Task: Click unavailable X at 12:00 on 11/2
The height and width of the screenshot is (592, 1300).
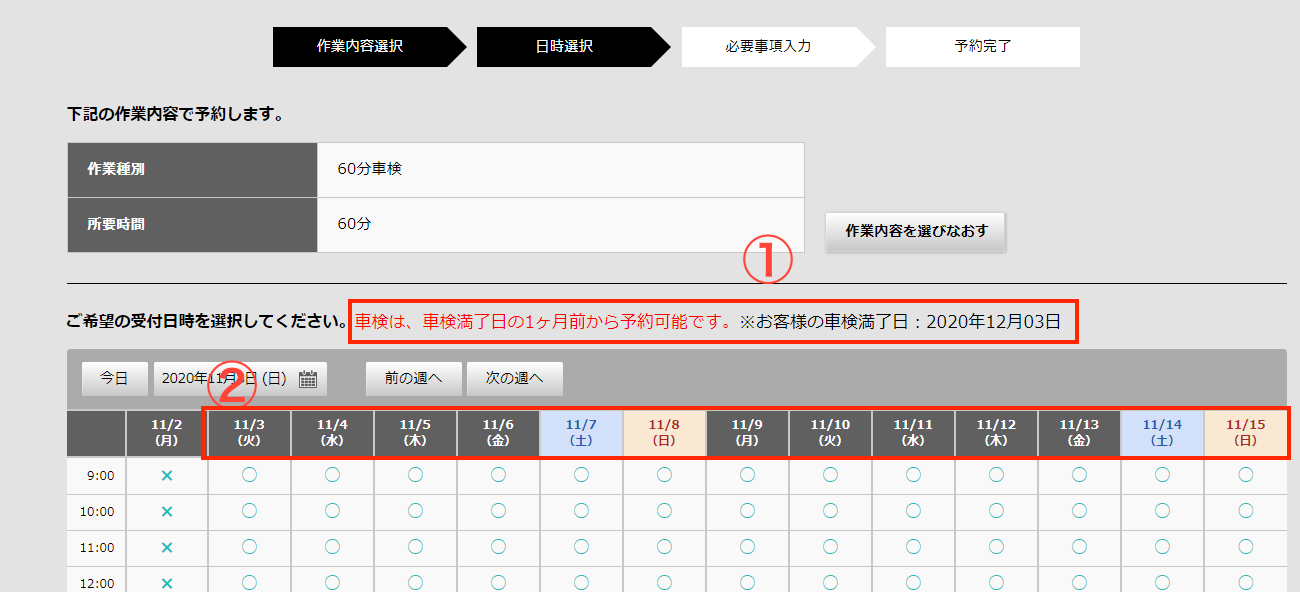Action: [167, 583]
